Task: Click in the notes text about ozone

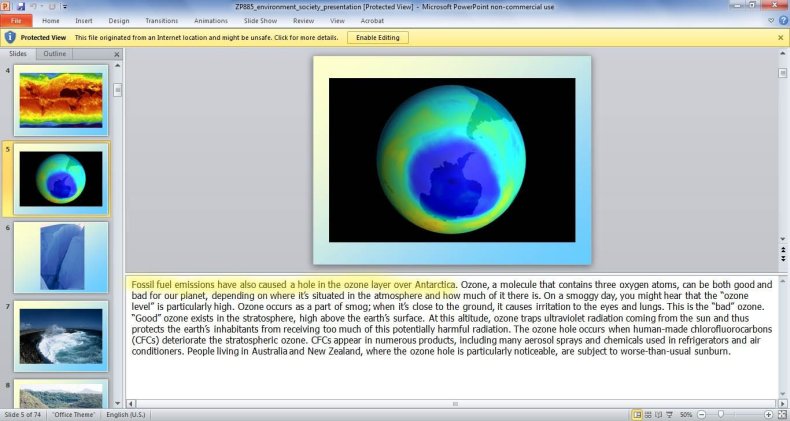Action: click(x=451, y=318)
